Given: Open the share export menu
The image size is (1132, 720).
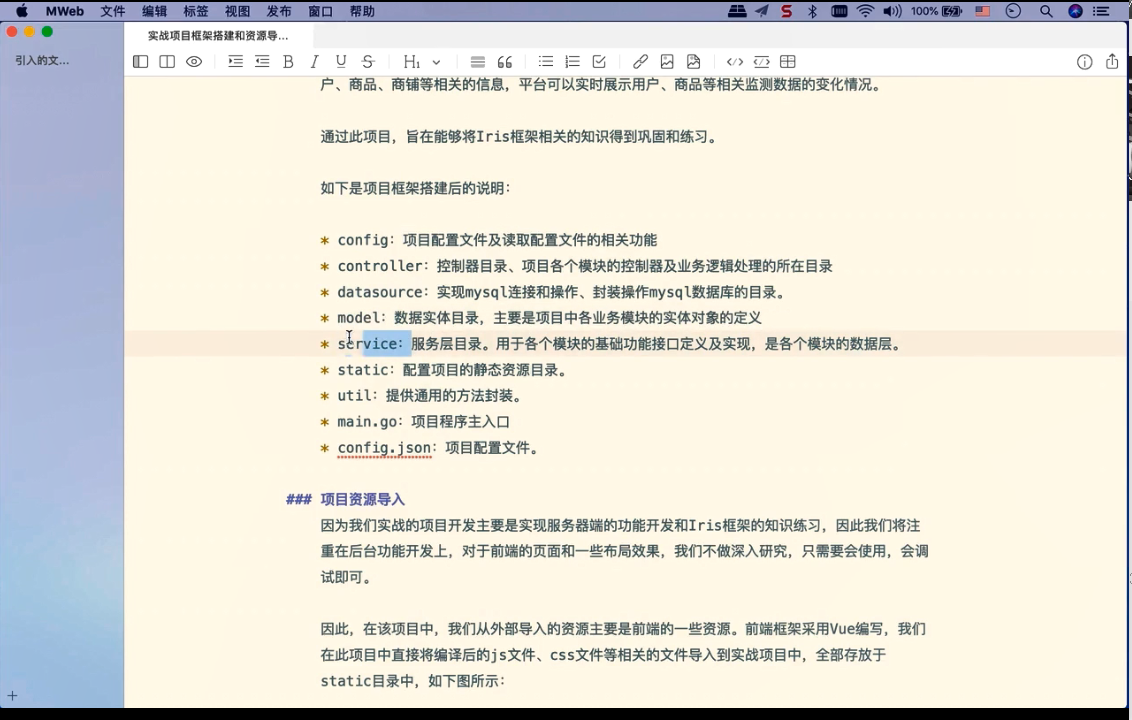Looking at the screenshot, I should coord(1112,62).
